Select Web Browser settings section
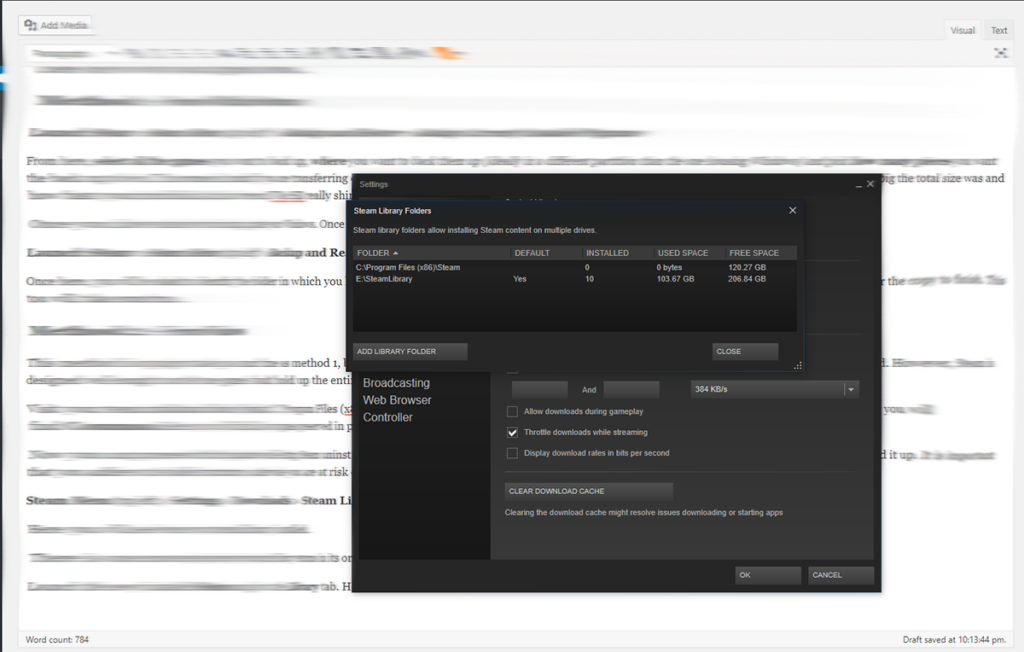The height and width of the screenshot is (652, 1024). [x=400, y=399]
